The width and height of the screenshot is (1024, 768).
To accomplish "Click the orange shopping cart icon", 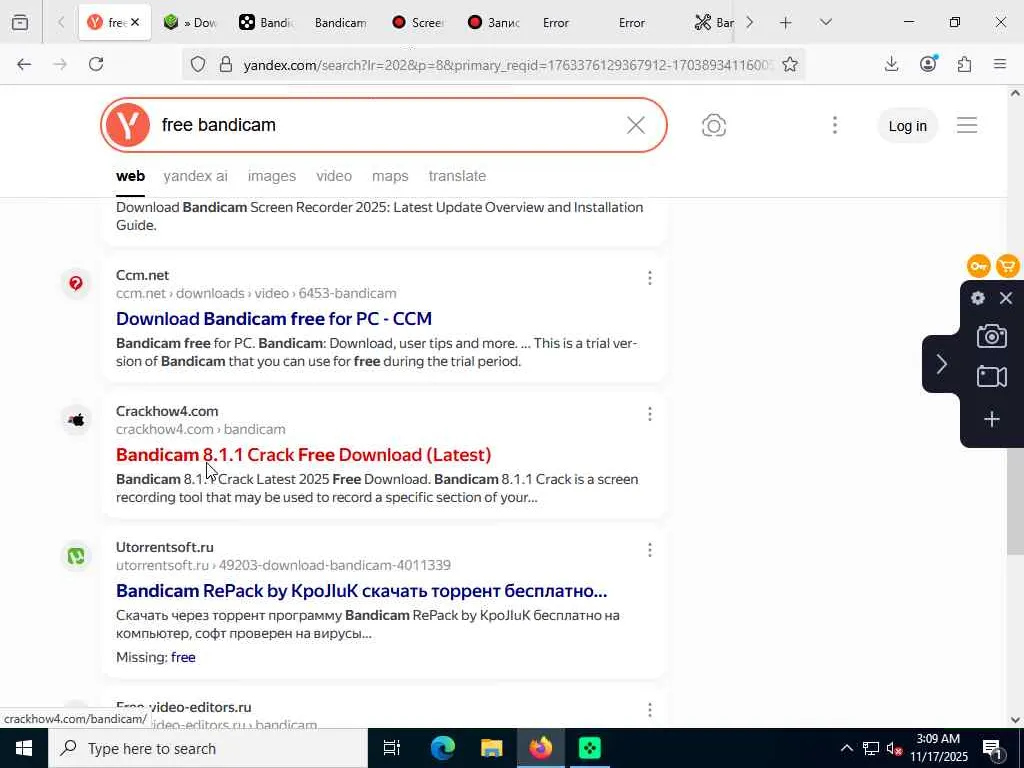I will tap(1008, 266).
